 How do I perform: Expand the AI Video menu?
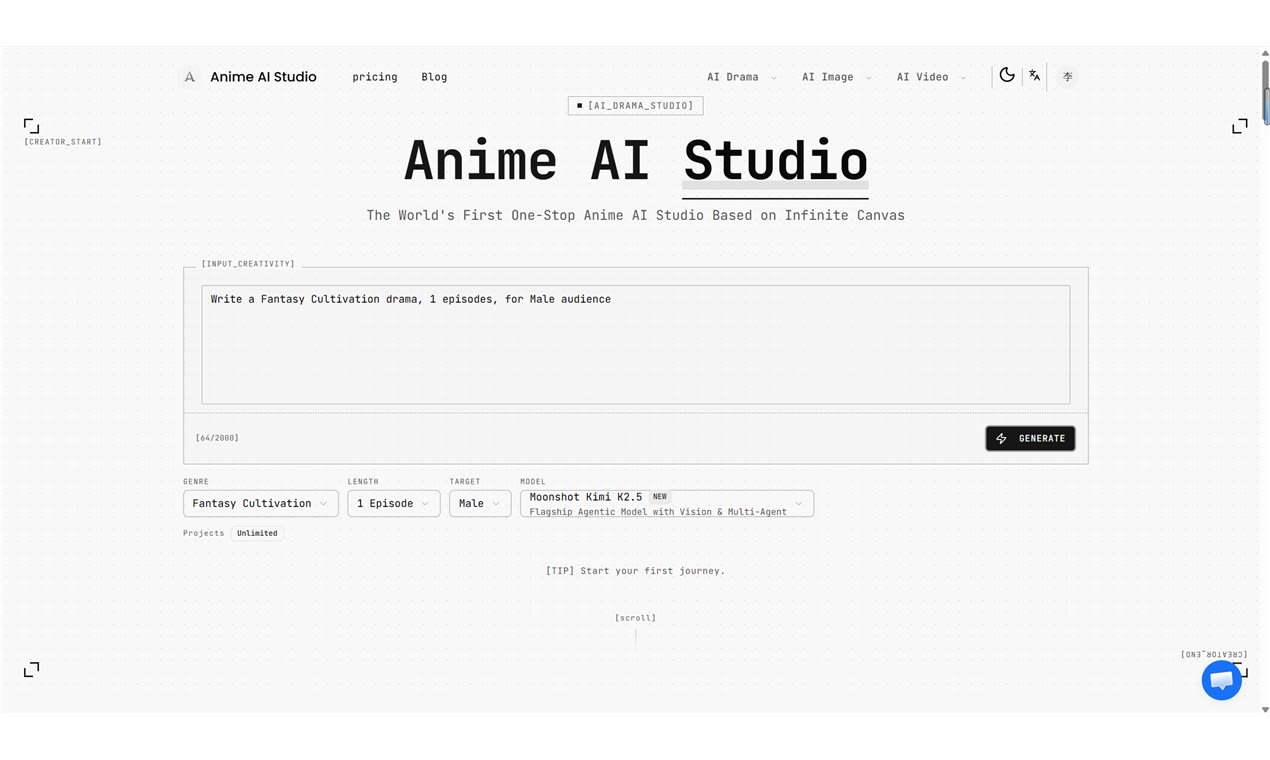(x=931, y=77)
